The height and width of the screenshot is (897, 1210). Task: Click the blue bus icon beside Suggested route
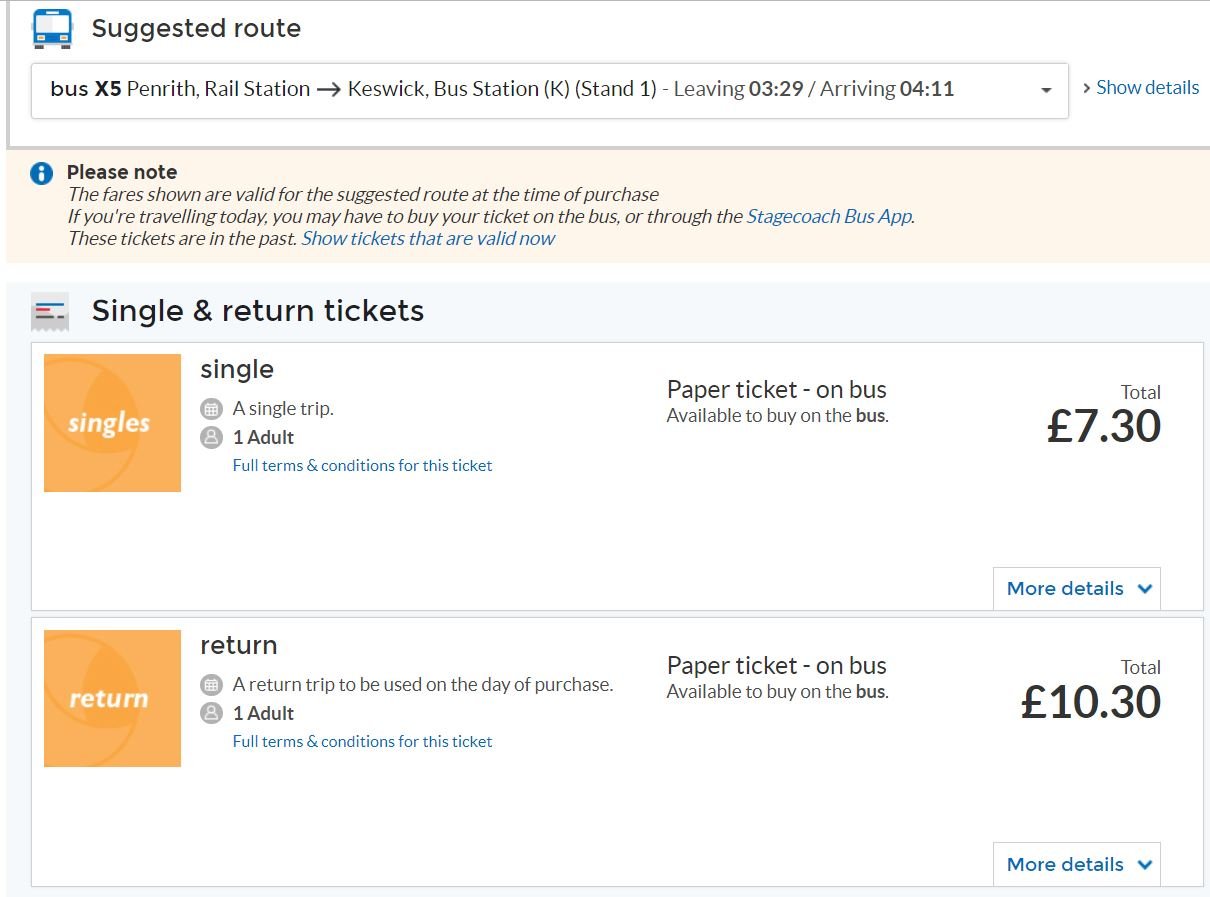click(x=53, y=28)
